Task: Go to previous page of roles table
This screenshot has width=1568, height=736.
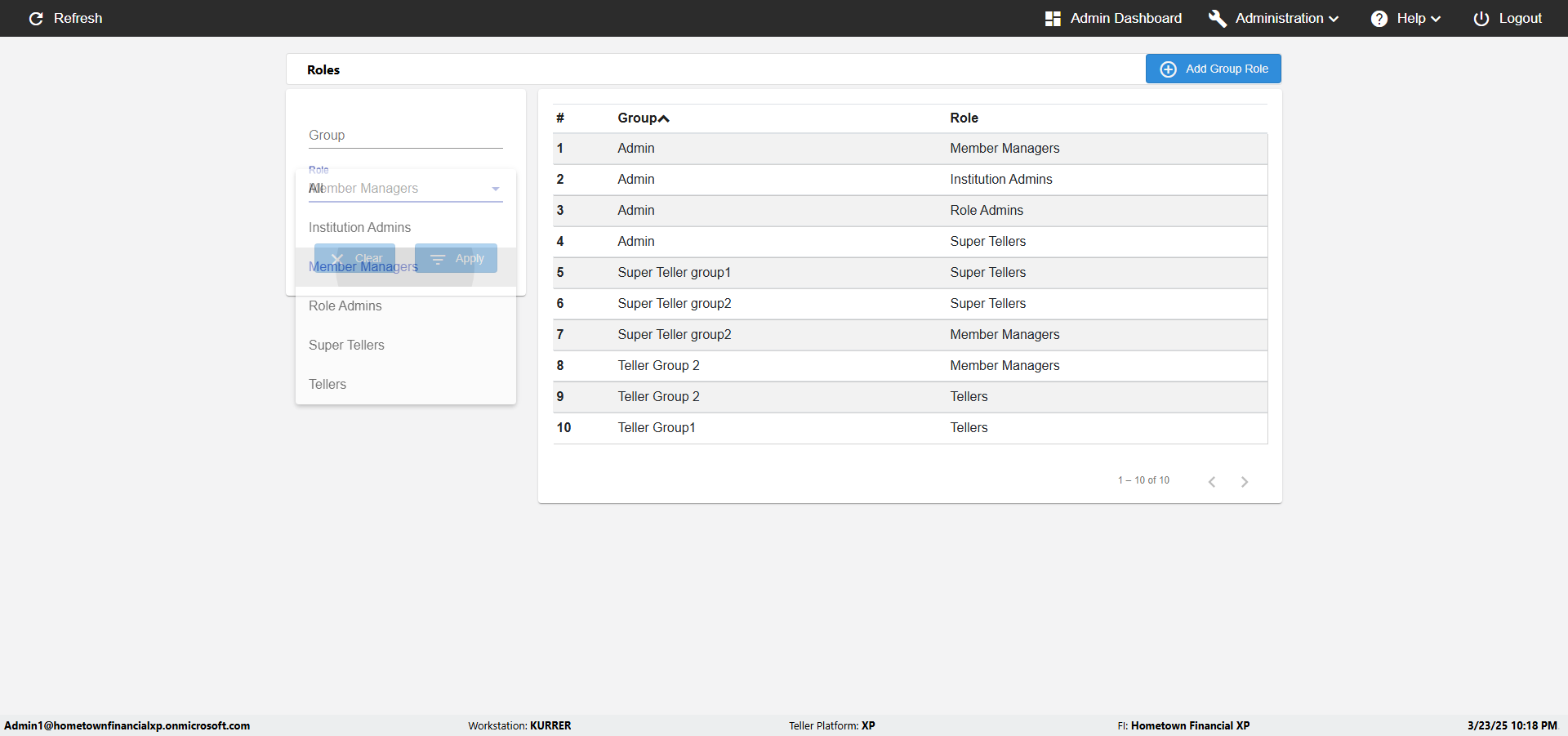Action: pos(1212,481)
